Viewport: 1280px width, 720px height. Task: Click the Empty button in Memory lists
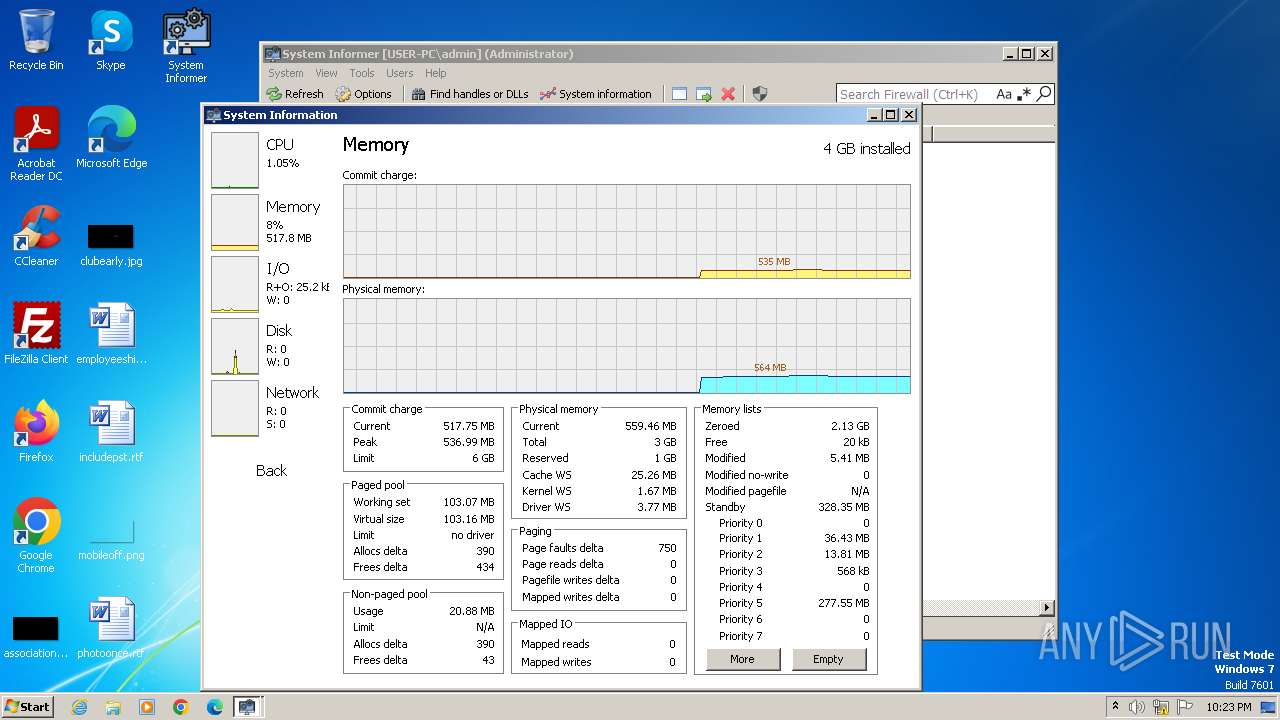pos(828,659)
